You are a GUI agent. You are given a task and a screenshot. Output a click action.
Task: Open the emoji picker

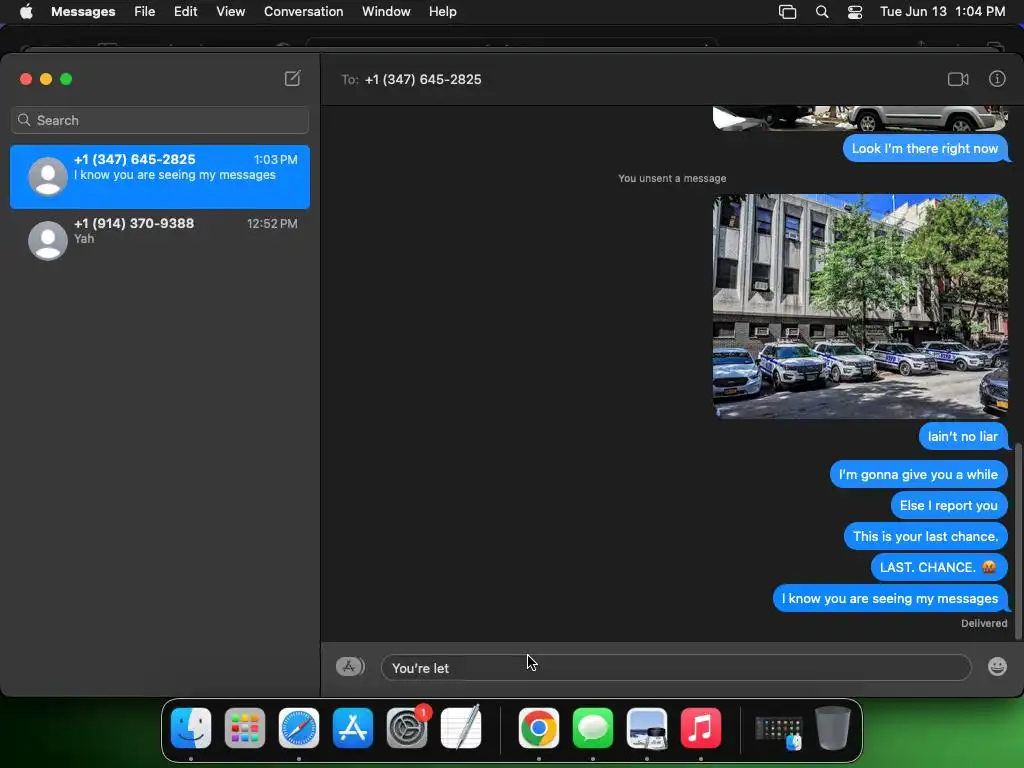click(x=997, y=667)
